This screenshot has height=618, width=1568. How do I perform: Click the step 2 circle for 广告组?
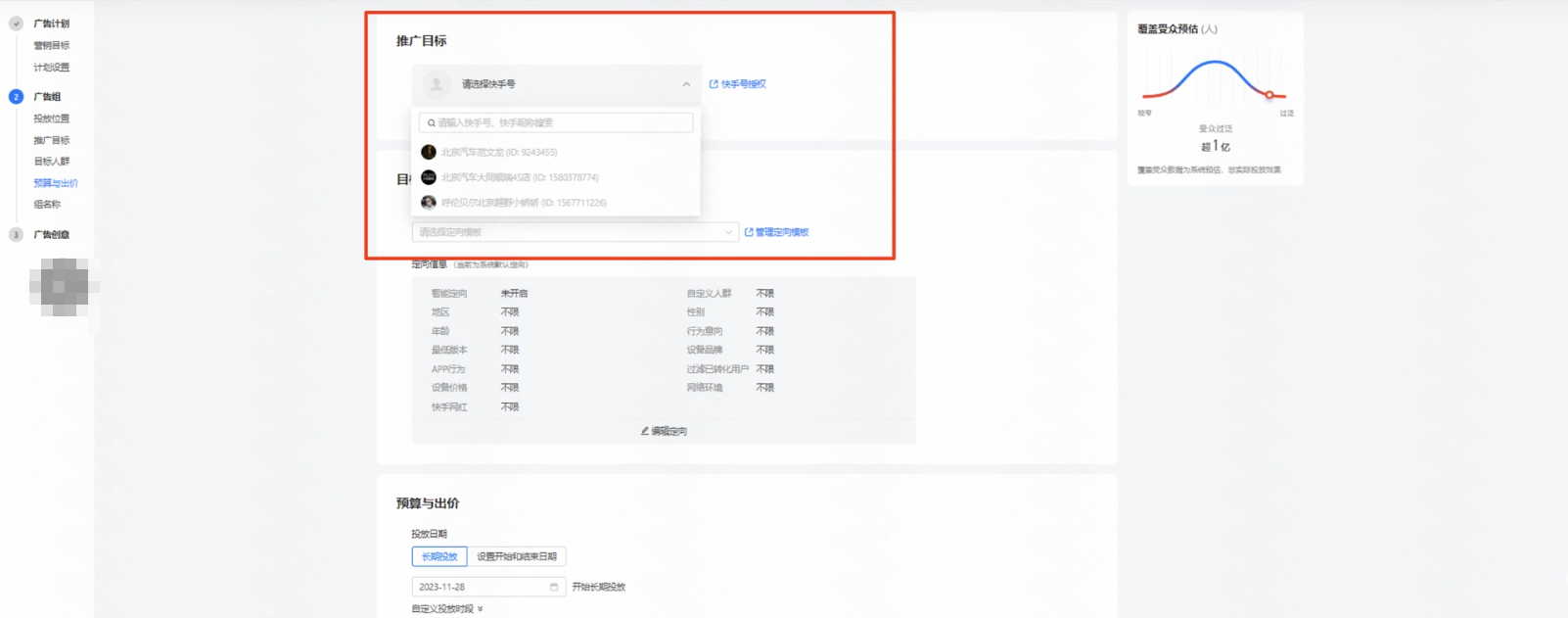pos(16,97)
